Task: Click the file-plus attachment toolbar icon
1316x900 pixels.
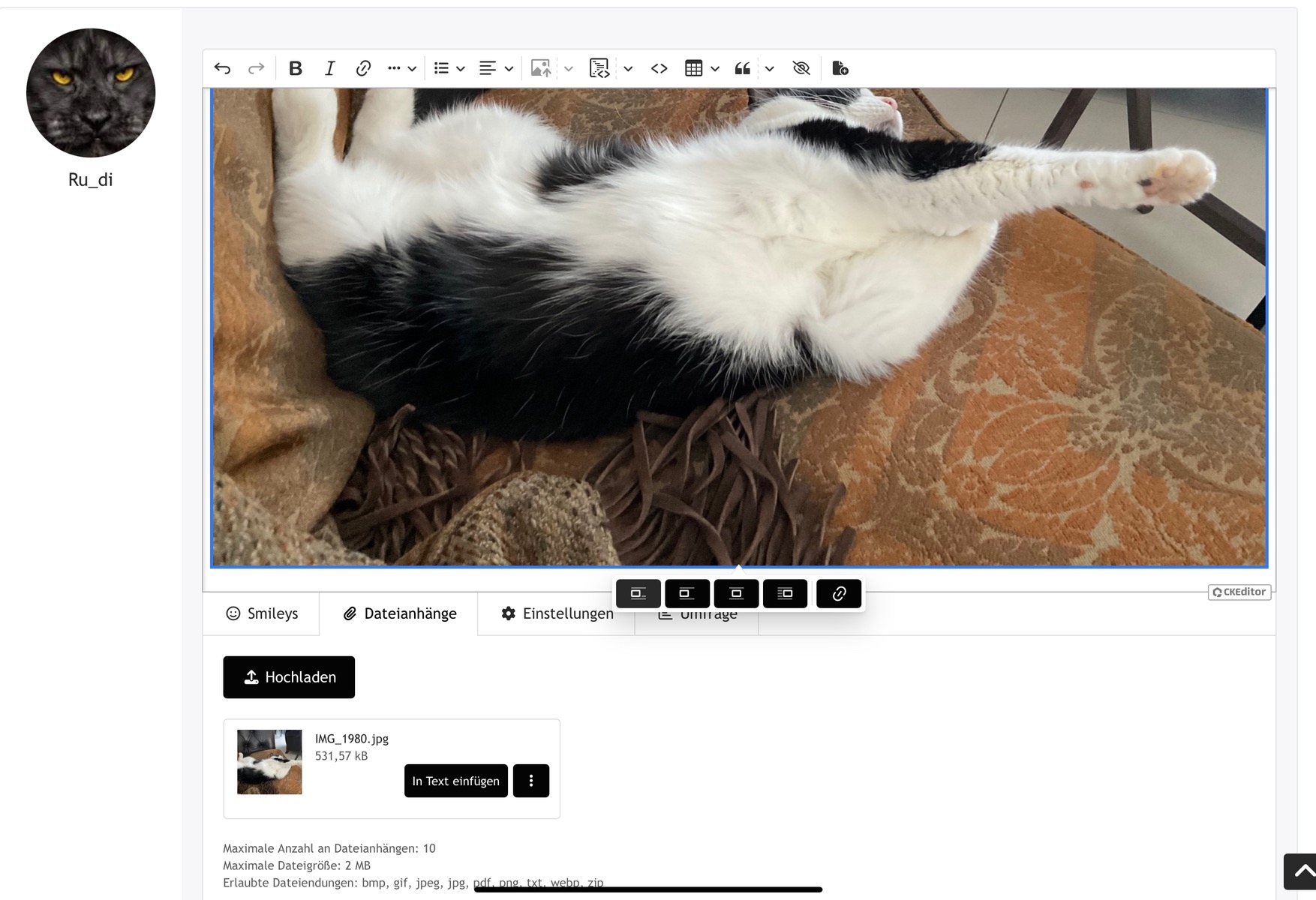Action: click(x=840, y=68)
